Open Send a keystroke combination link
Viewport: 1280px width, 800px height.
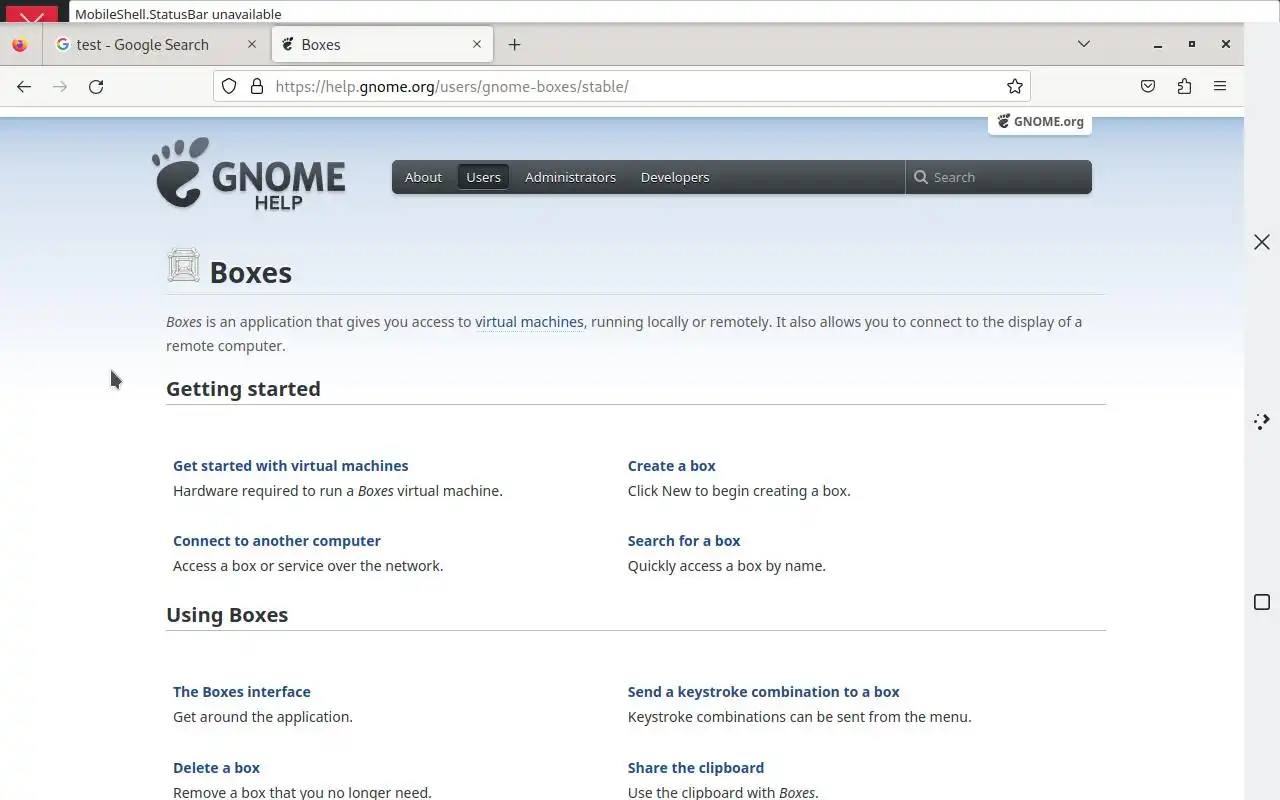(x=764, y=692)
